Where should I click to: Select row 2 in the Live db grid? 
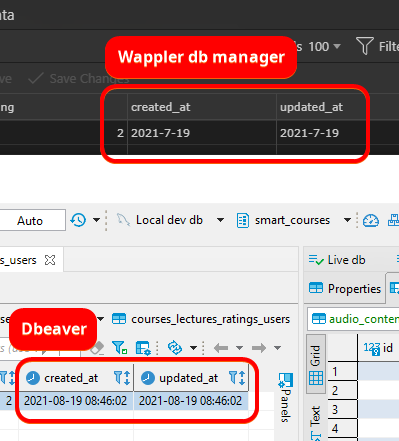[x=342, y=390]
